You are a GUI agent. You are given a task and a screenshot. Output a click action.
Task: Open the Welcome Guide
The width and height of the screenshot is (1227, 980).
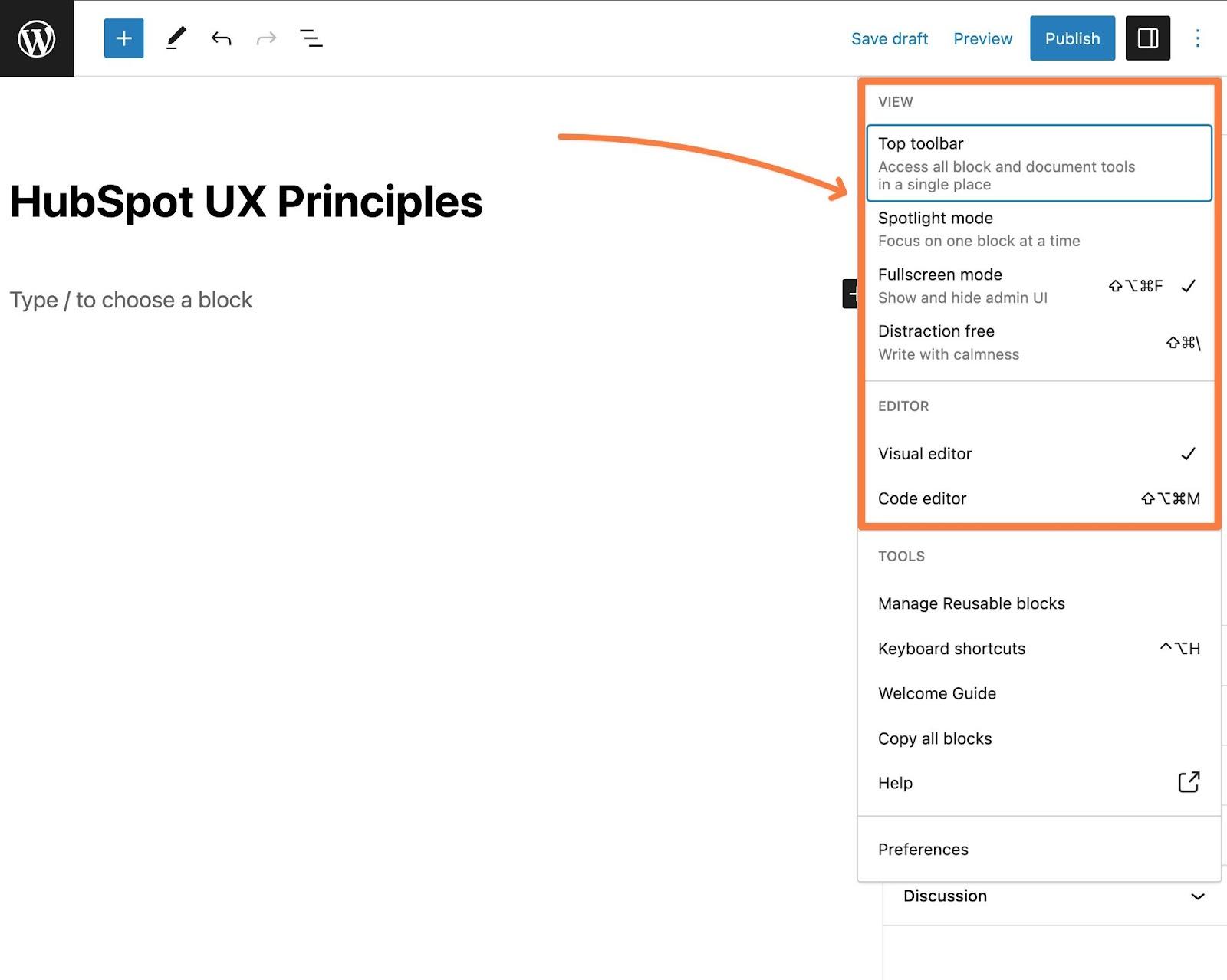[1039, 693]
